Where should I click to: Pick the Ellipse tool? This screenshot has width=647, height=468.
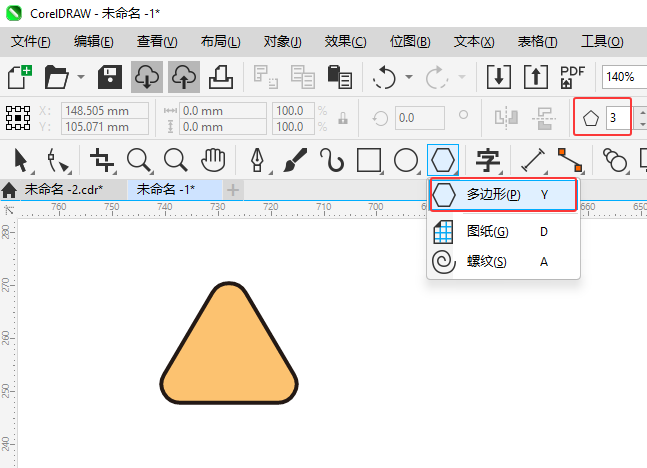click(406, 161)
